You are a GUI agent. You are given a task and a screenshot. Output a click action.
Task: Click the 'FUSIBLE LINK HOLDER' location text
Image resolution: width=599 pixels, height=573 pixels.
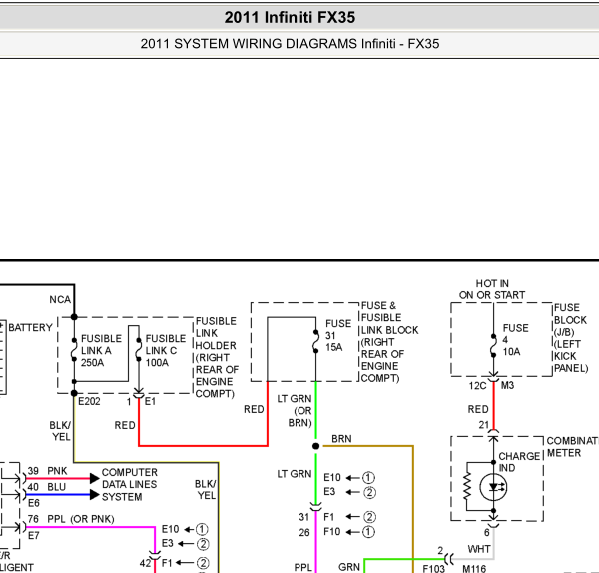point(217,357)
